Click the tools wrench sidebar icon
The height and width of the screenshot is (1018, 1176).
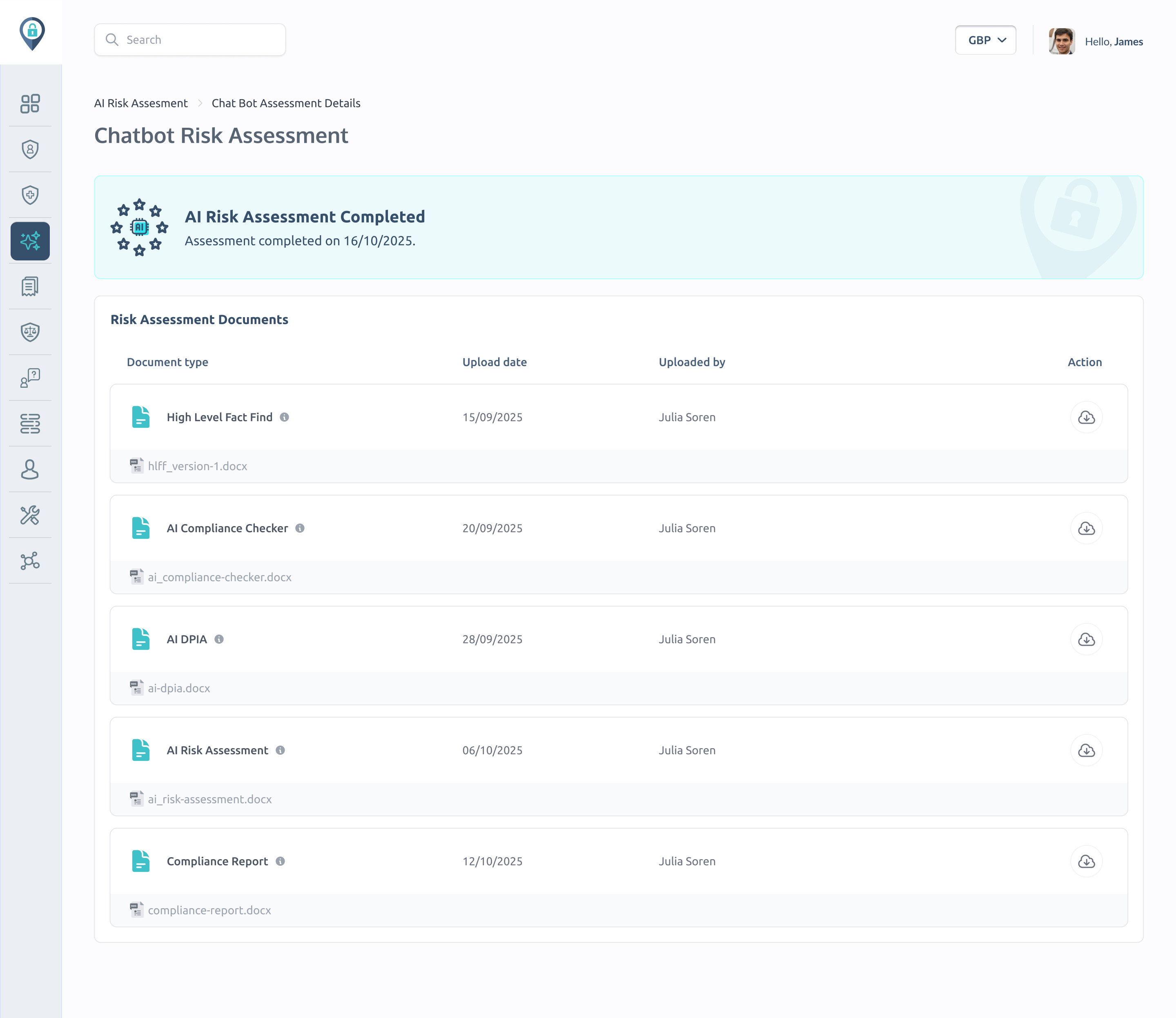[30, 515]
